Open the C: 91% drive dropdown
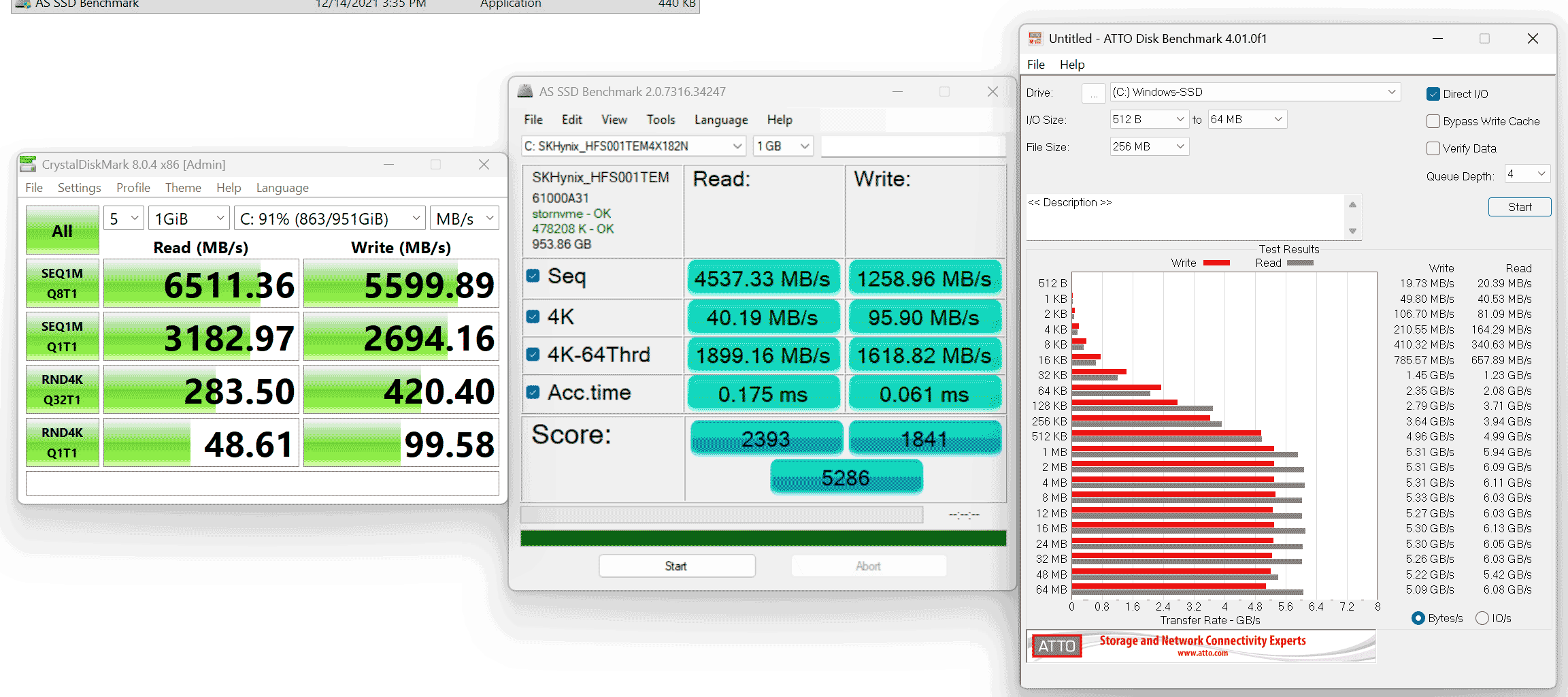The image size is (1568, 697). [330, 218]
